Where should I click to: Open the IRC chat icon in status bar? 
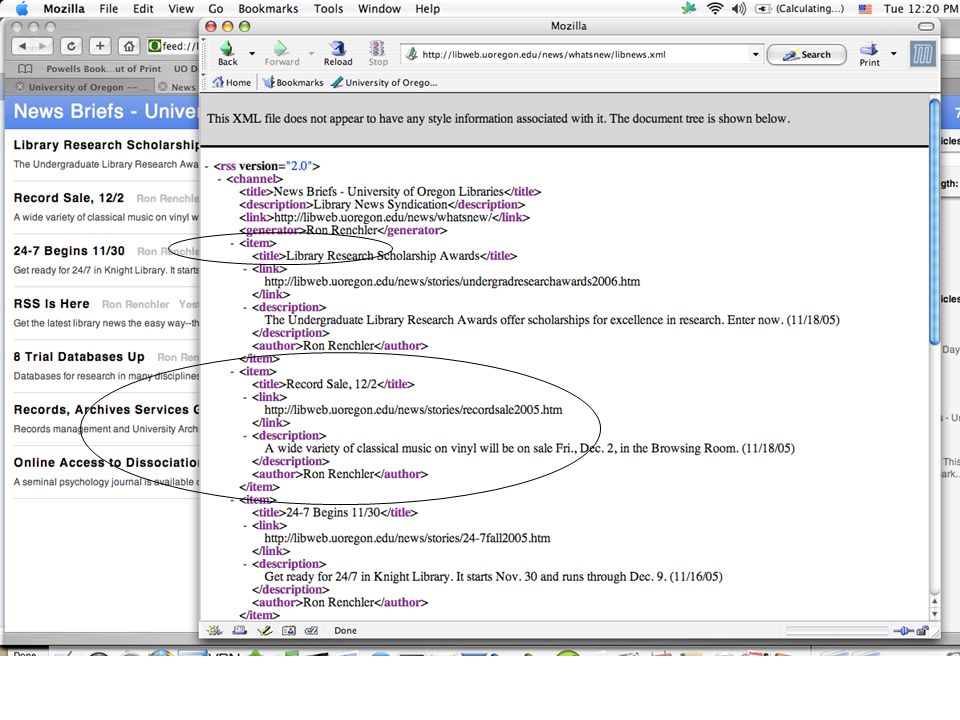click(x=312, y=630)
